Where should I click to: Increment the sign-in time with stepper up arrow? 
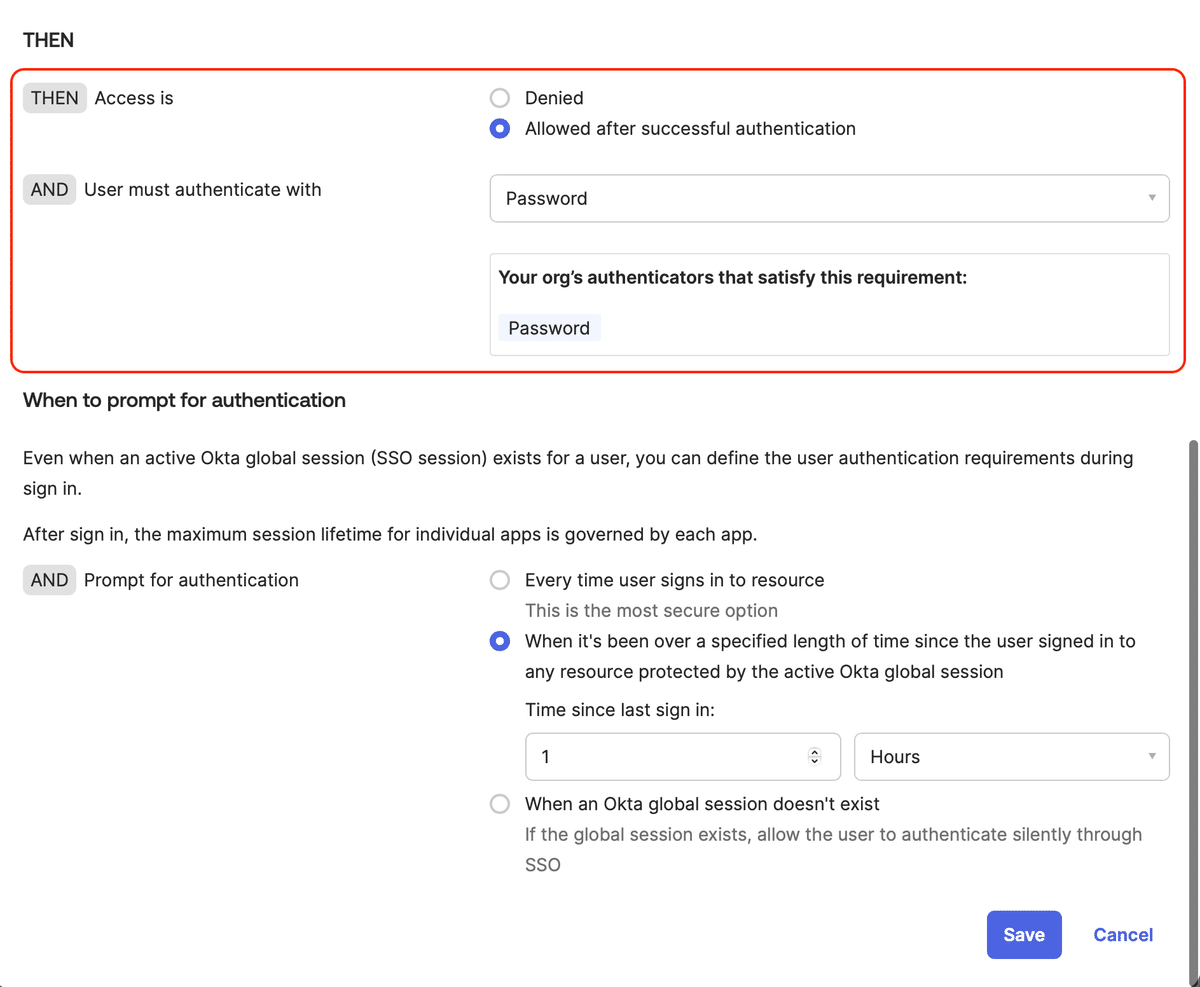813,751
